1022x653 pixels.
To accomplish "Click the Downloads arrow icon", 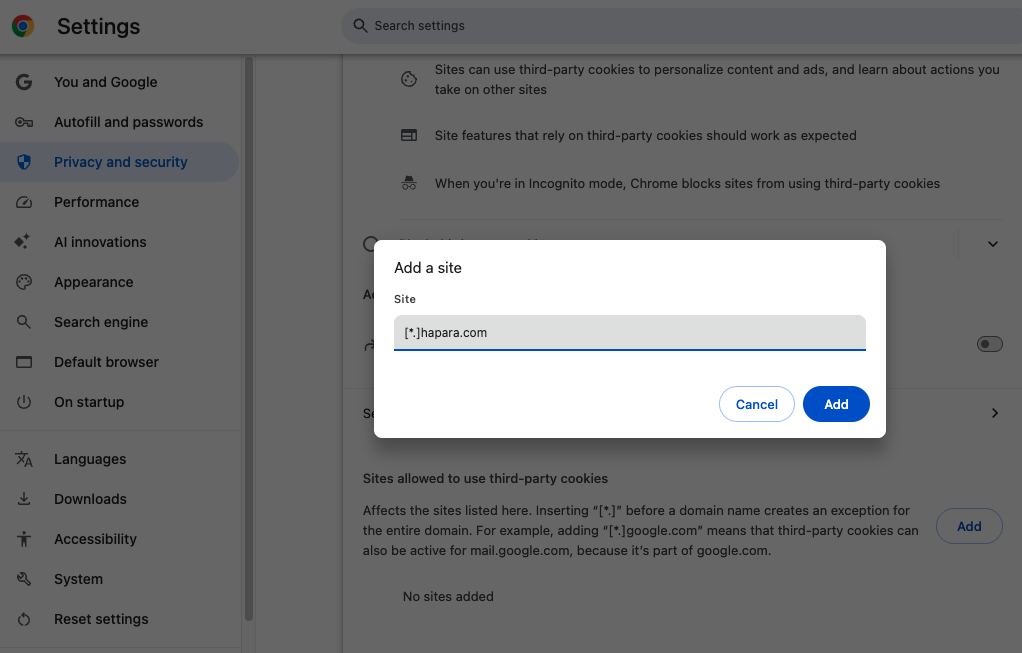I will [24, 499].
